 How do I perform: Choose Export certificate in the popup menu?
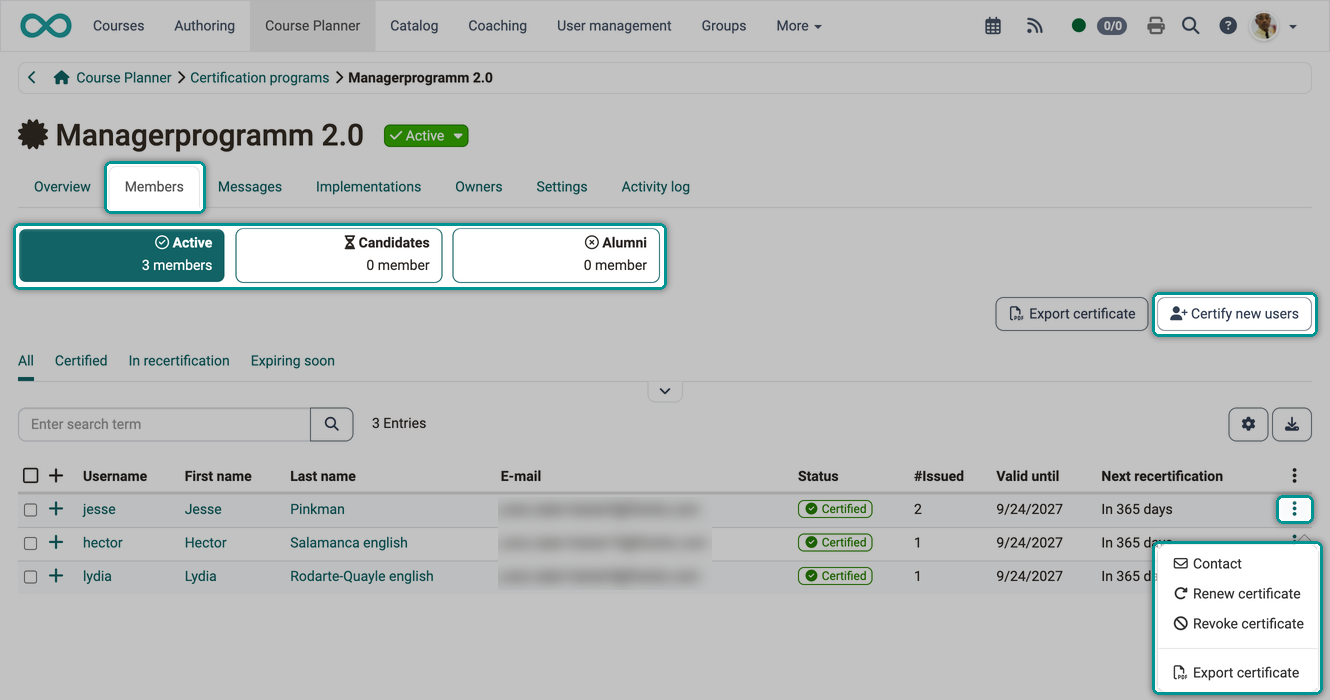pyautogui.click(x=1237, y=673)
